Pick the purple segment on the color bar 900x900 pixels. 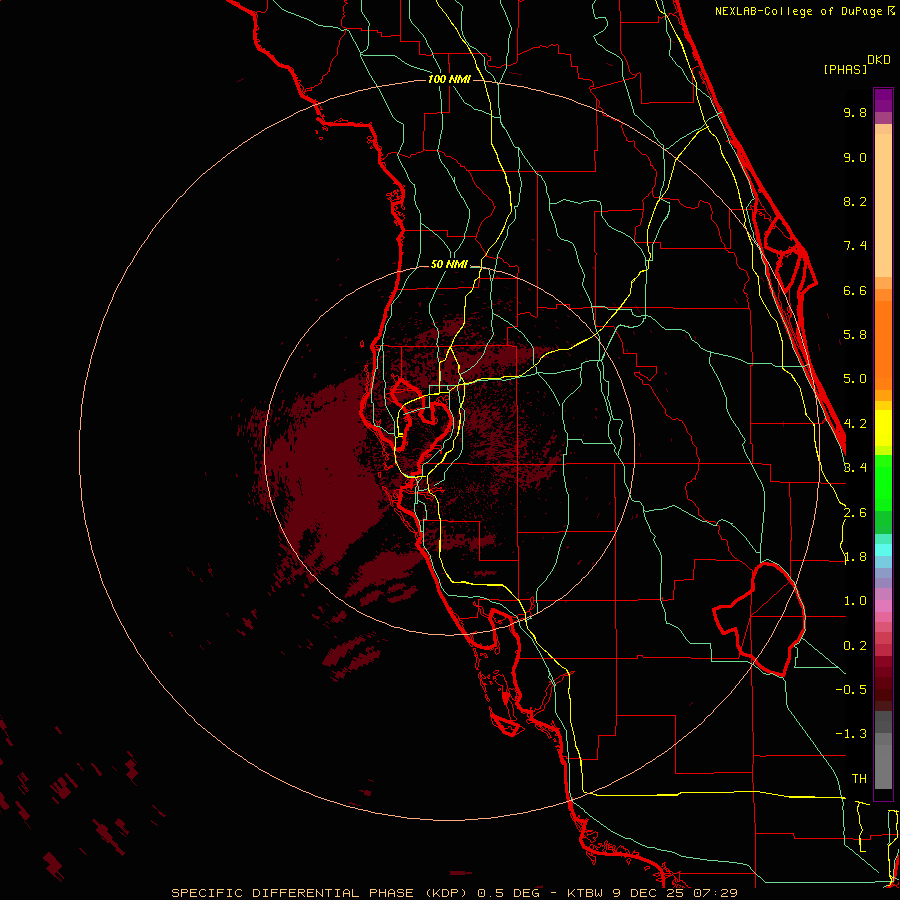tap(883, 100)
